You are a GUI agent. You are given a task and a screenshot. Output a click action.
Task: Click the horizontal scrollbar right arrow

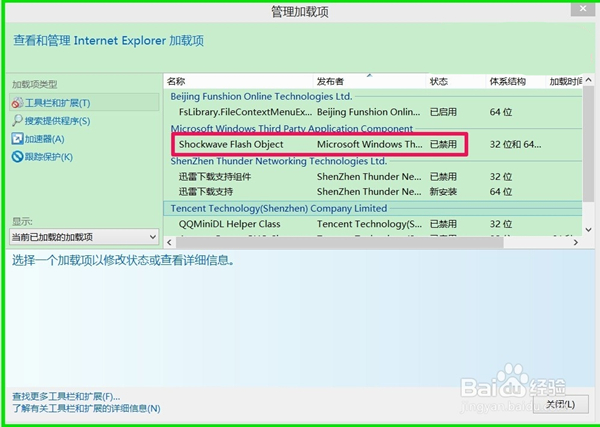[576, 242]
